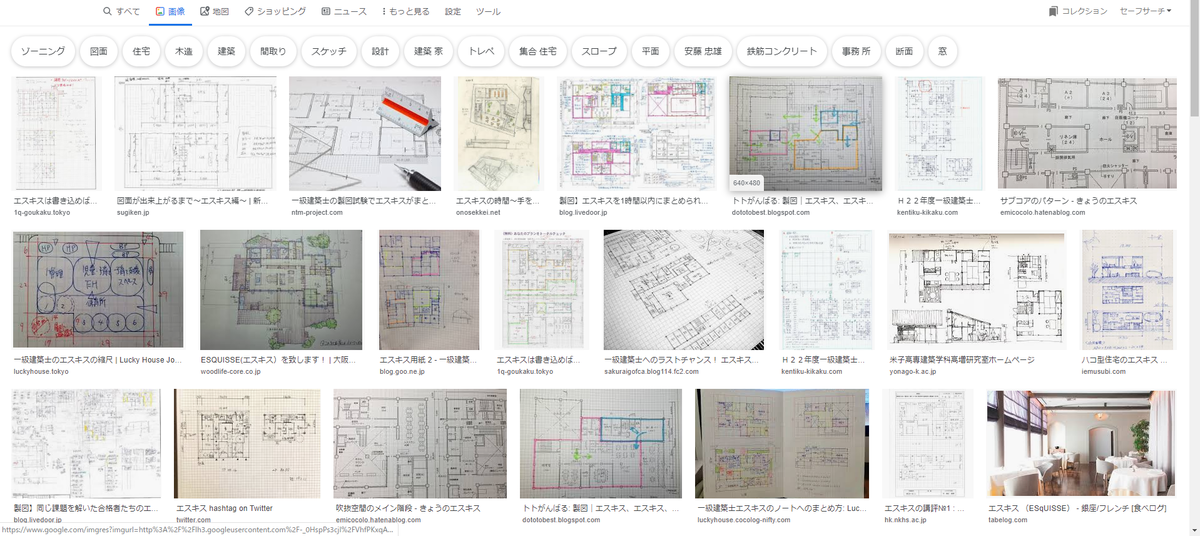1200x536 pixels.
Task: Visit the woodlife-core.co.jp source link
Action: pyautogui.click(x=230, y=371)
